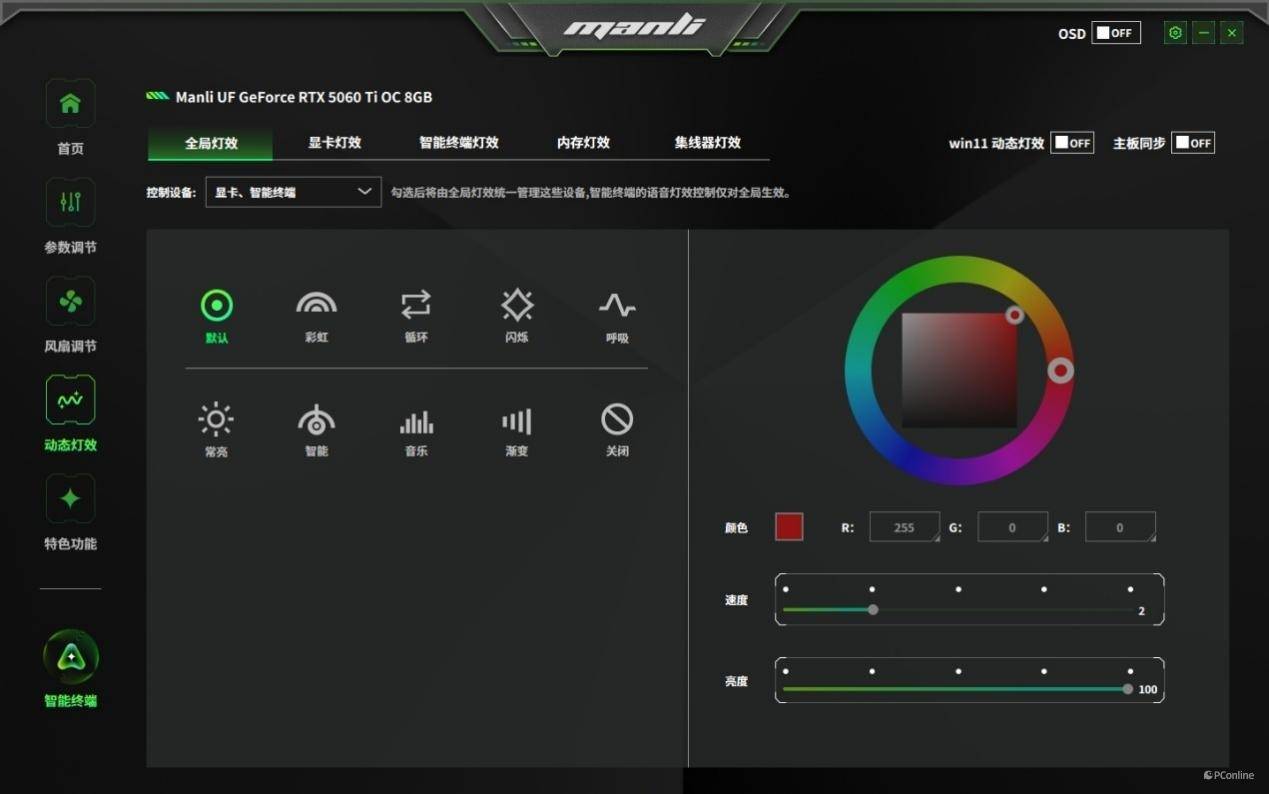Open the 风扇调节 fan adjustment page
This screenshot has width=1269, height=794.
coord(70,315)
